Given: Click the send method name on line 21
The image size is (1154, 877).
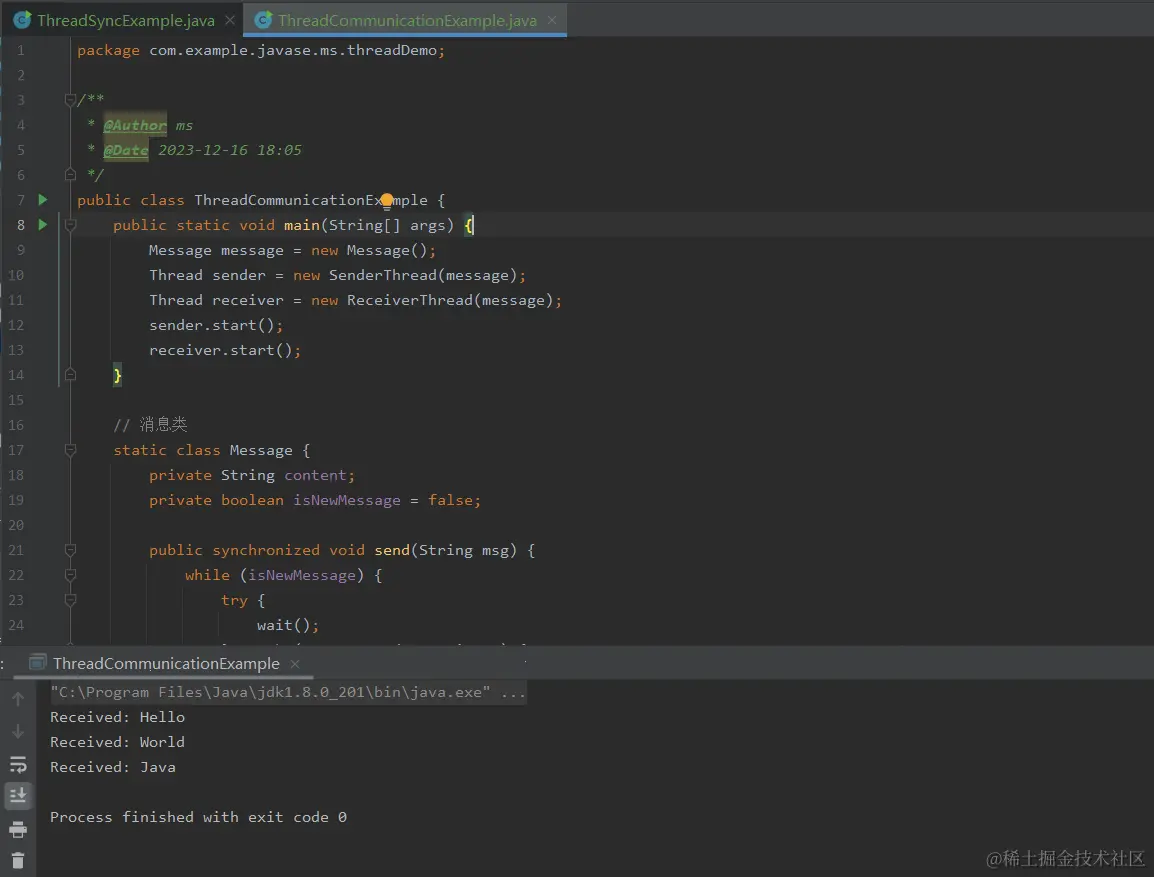Looking at the screenshot, I should [x=392, y=550].
